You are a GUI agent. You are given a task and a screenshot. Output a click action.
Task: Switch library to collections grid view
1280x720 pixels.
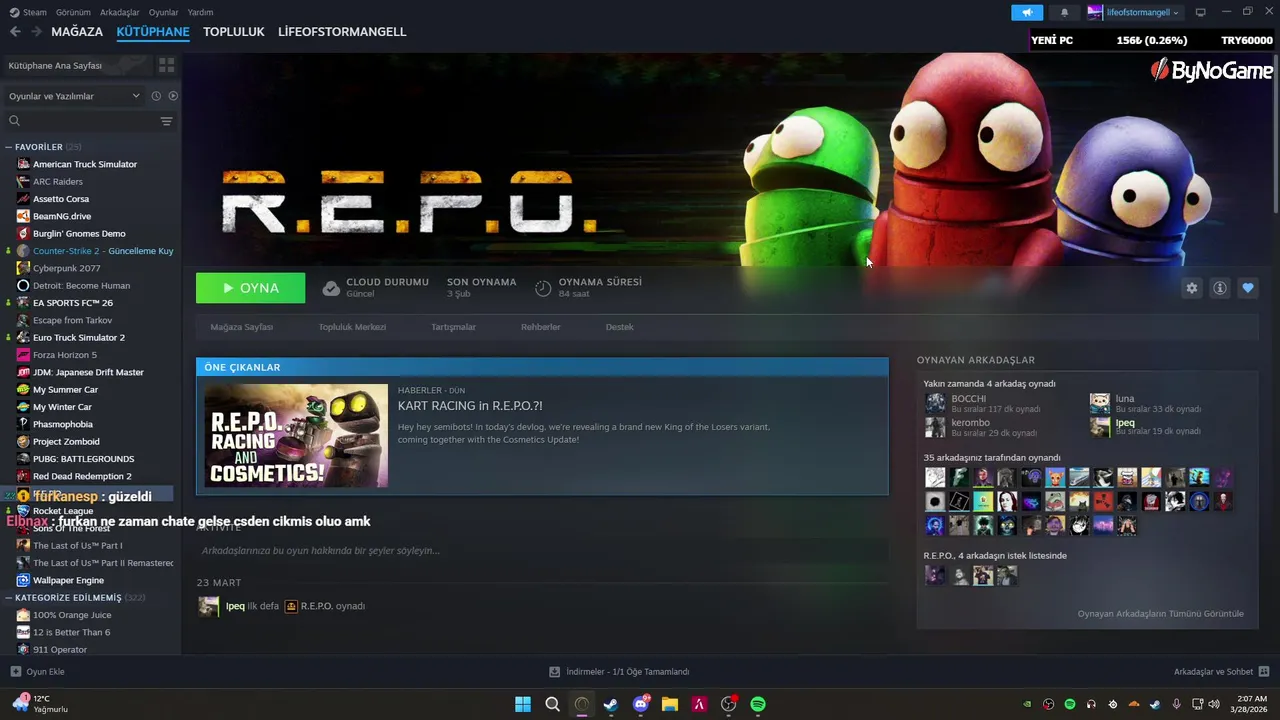coord(167,65)
